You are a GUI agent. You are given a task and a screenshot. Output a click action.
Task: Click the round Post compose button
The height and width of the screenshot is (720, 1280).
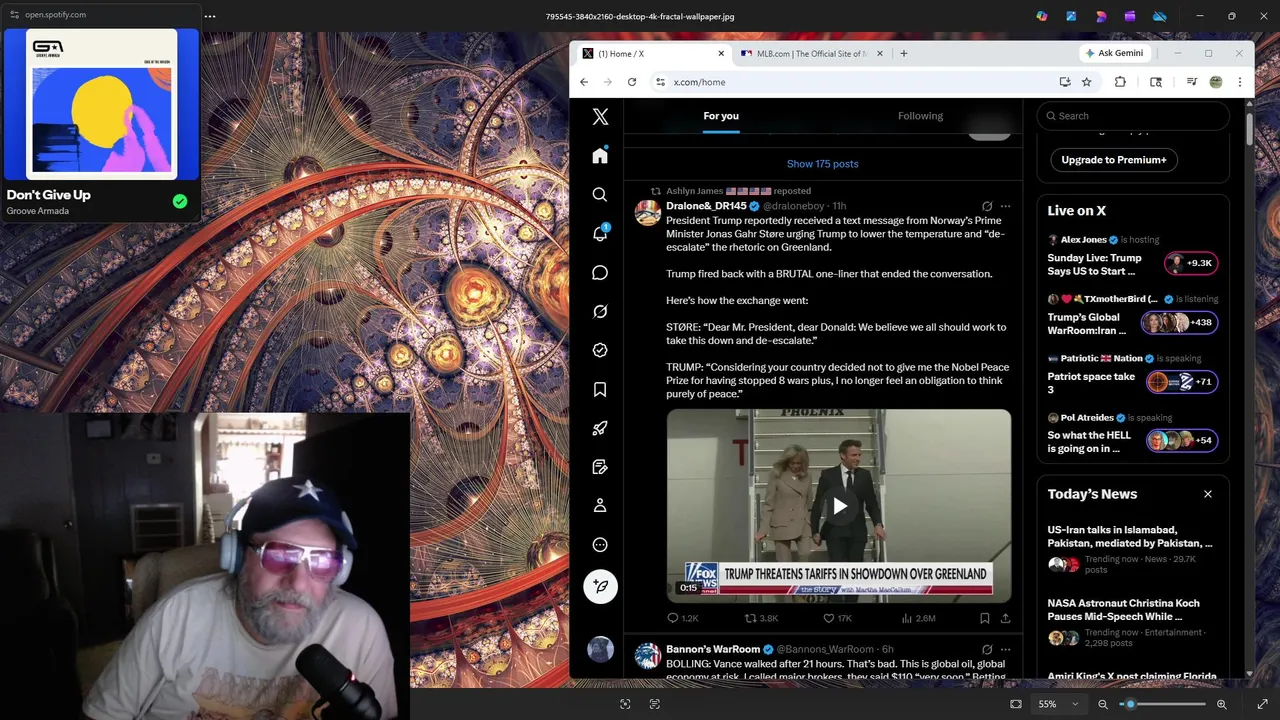[600, 586]
